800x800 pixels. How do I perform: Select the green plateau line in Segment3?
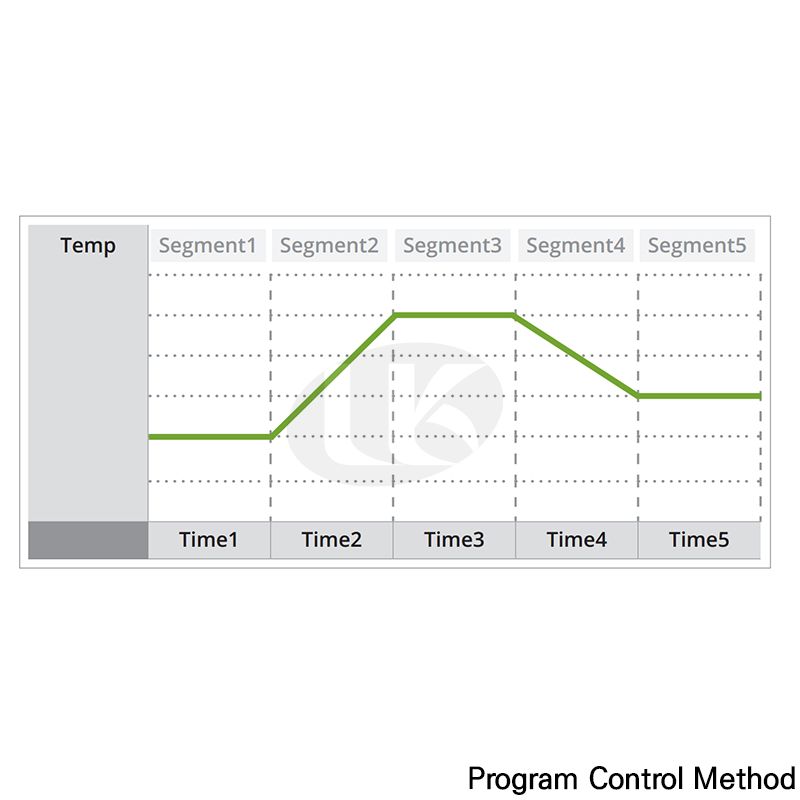pyautogui.click(x=454, y=315)
